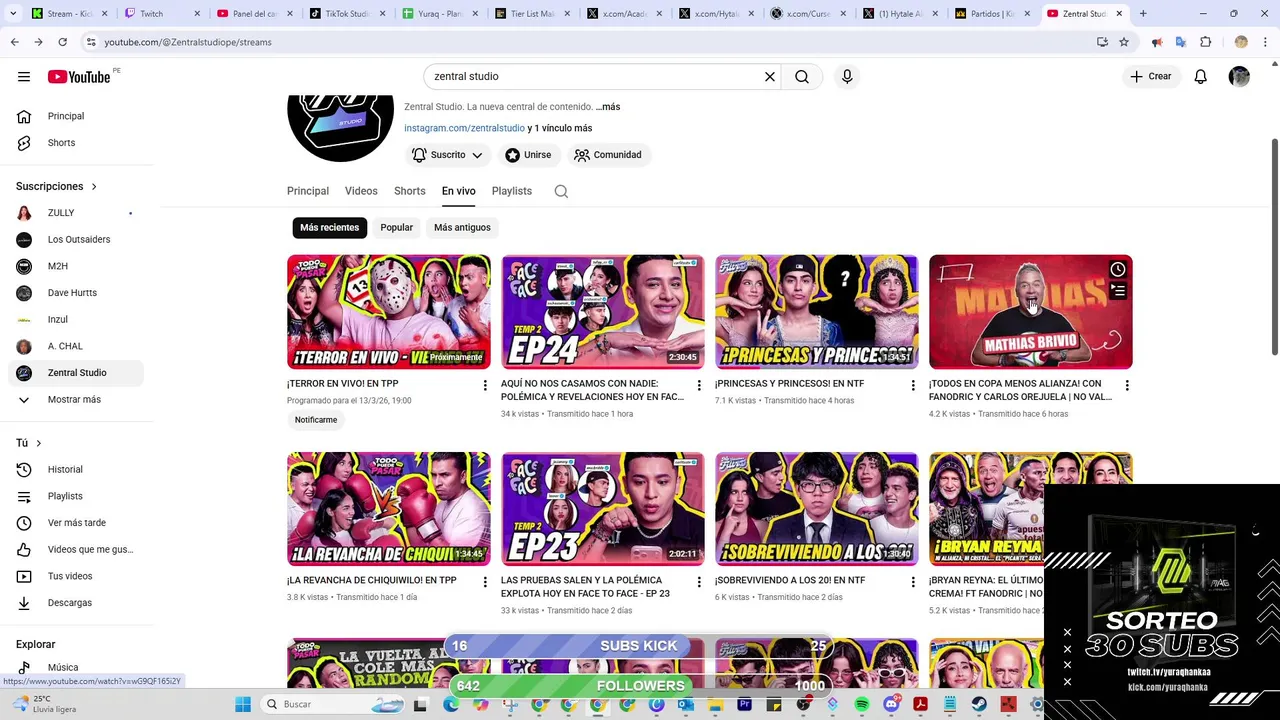1280x720 pixels.
Task: Expand Suscripciones section chevron
Action: pyautogui.click(x=94, y=187)
